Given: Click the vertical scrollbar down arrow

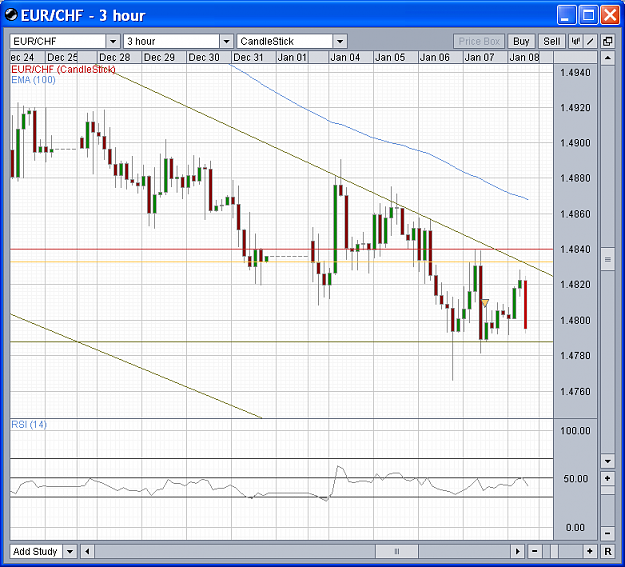Looking at the screenshot, I should pos(608,462).
